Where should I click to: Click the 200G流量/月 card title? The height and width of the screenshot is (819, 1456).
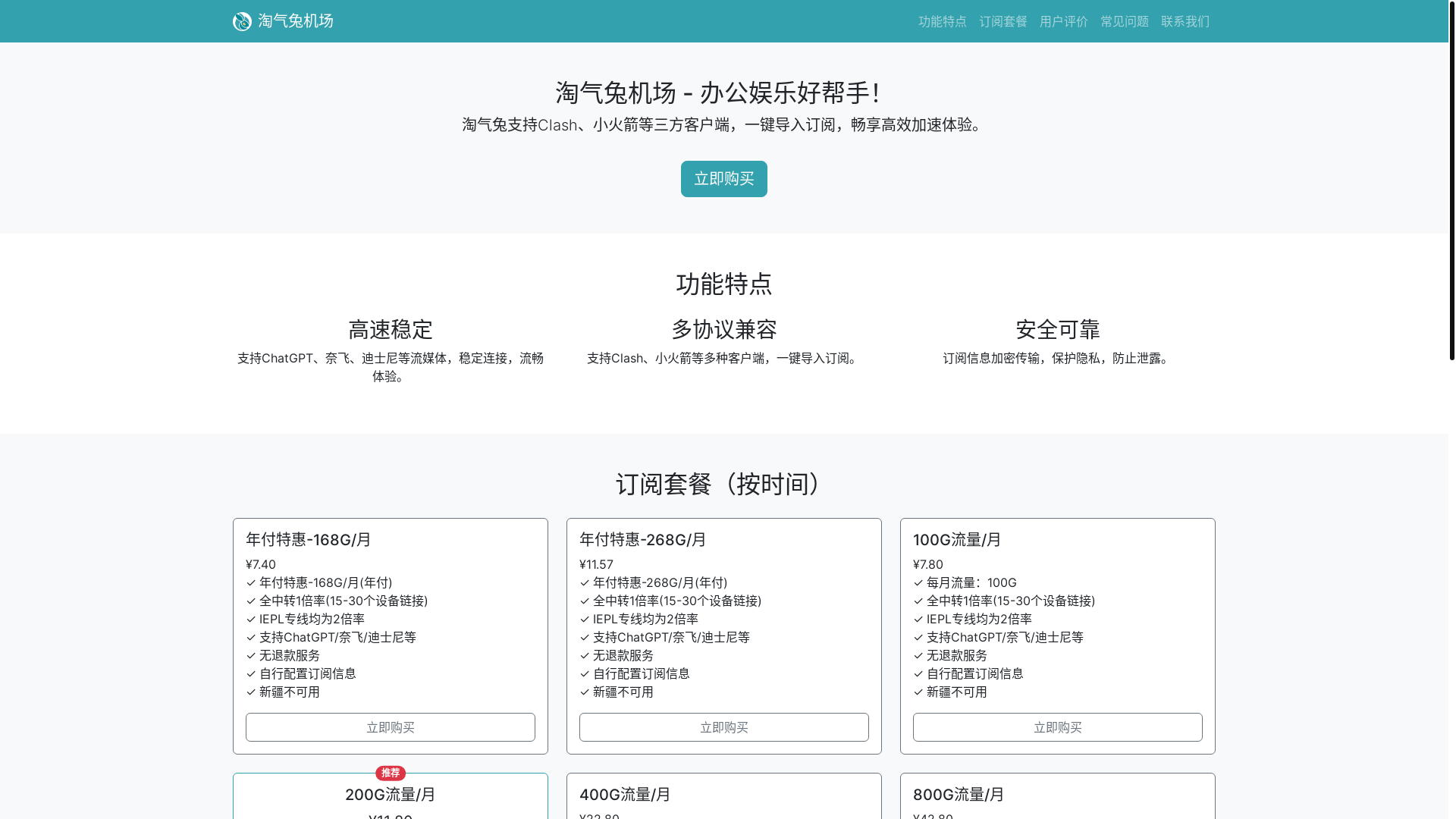click(390, 794)
